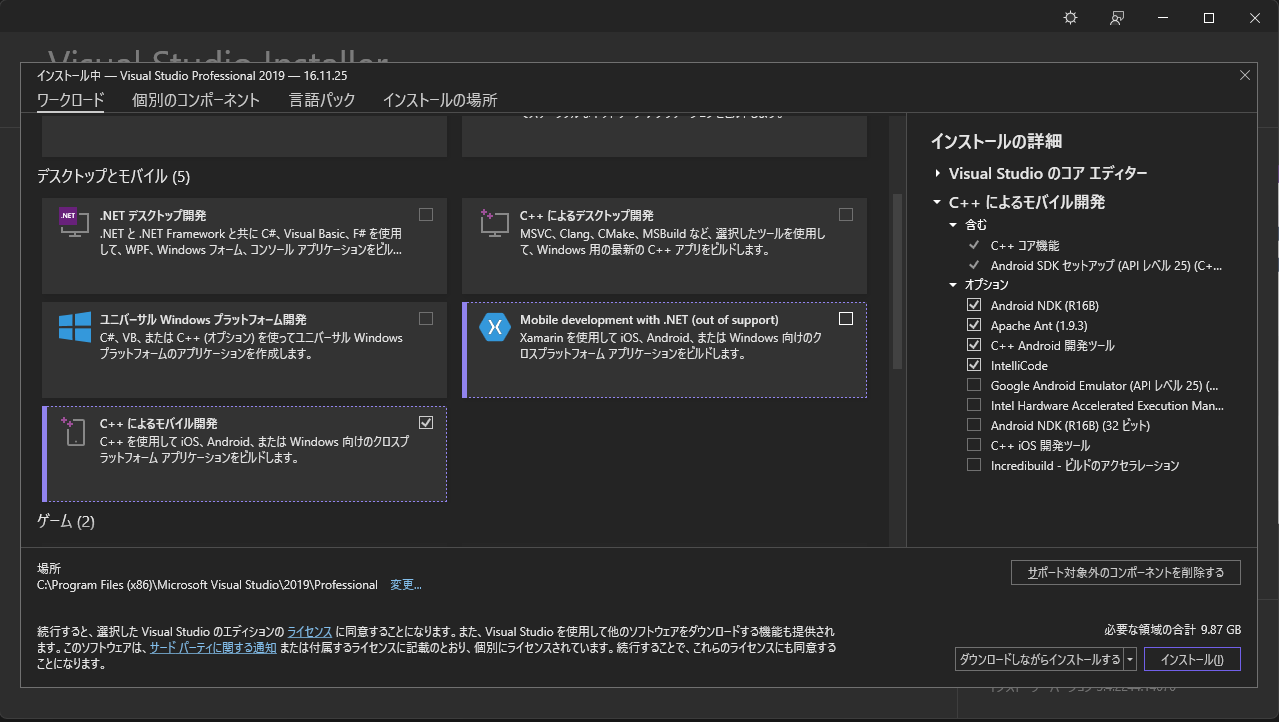The height and width of the screenshot is (722, 1279).
Task: Click the デスクトップとモバイル (5) heading
Action: (113, 177)
